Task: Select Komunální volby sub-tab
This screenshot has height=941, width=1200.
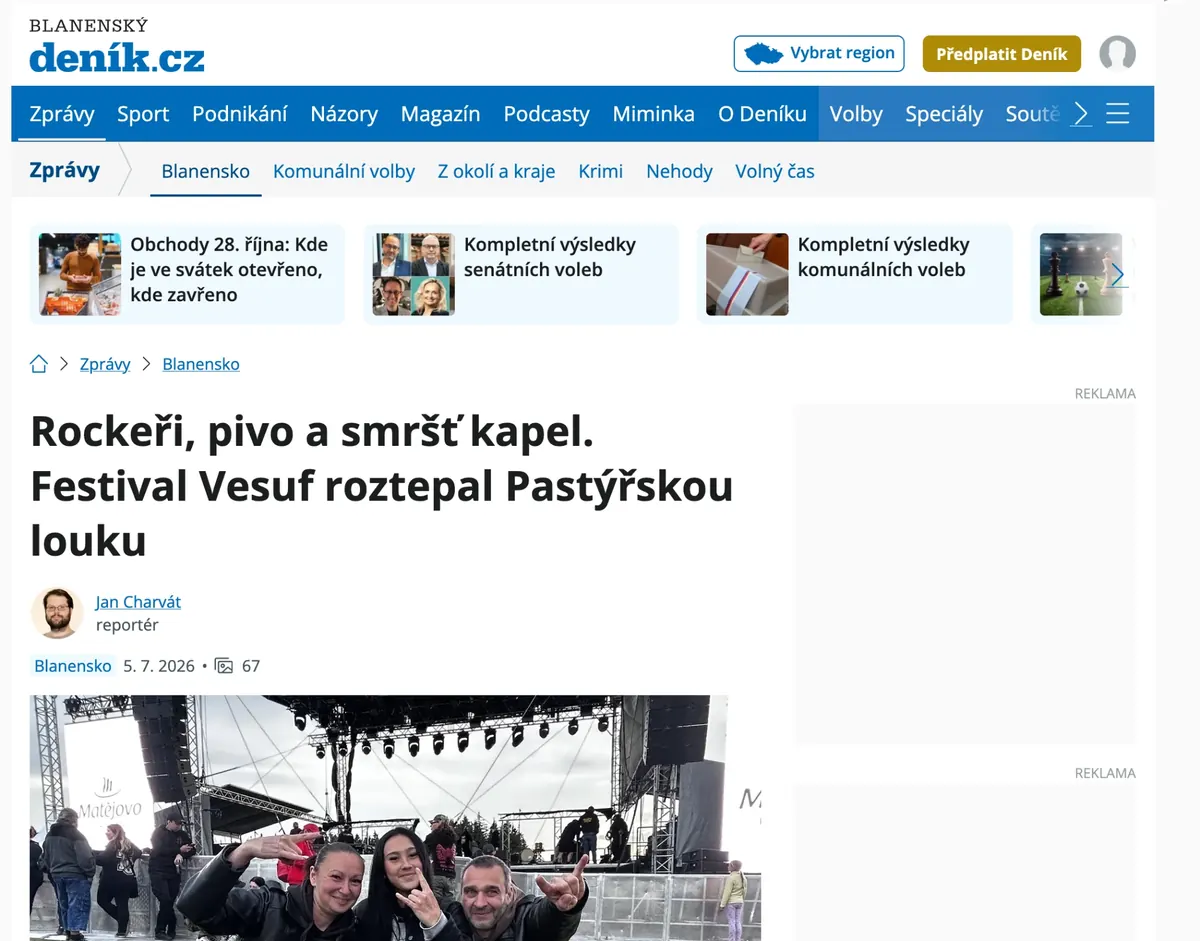Action: coord(344,171)
